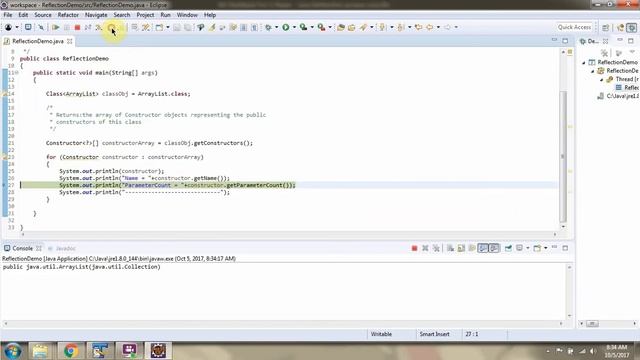Maximize the editor area
640x360 pixels.
565,41
